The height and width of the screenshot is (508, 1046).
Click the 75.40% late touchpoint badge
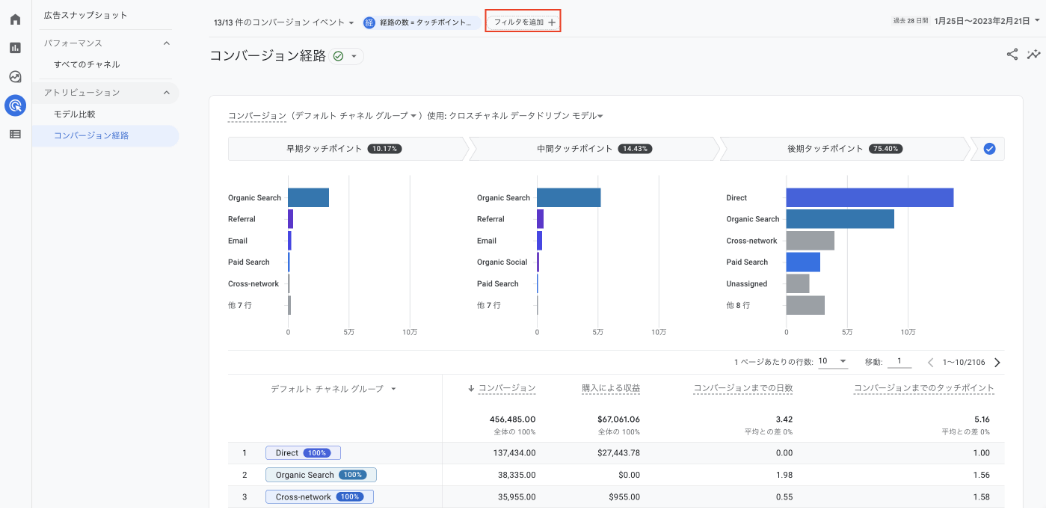(x=886, y=149)
